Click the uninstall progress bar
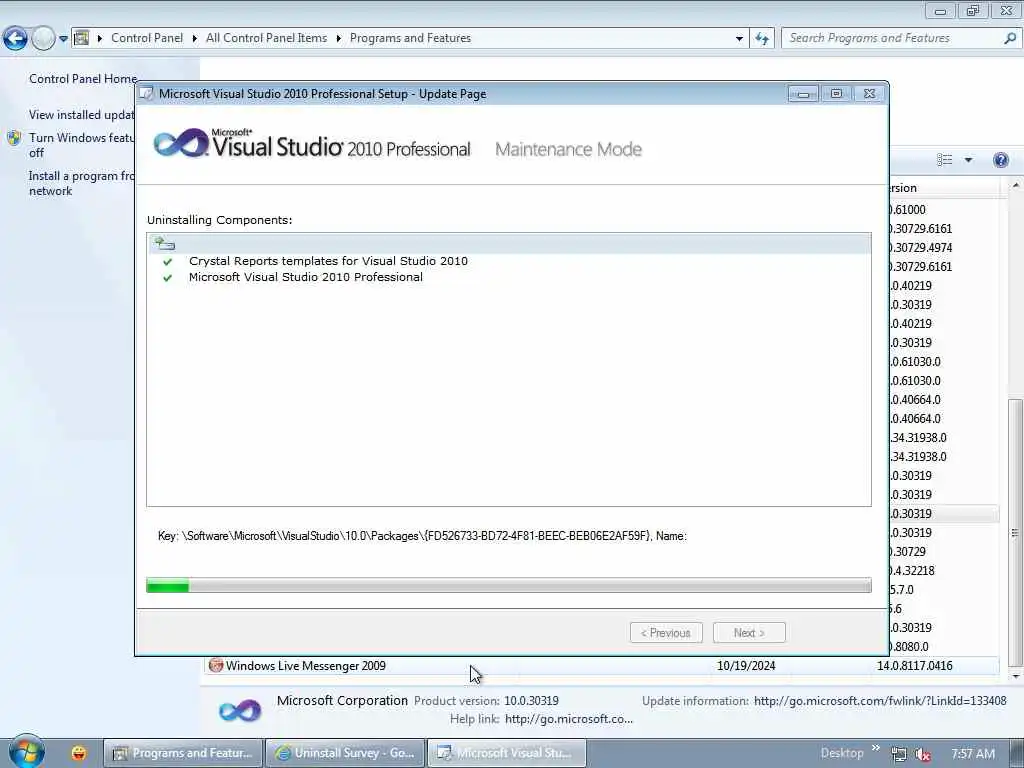This screenshot has width=1024, height=768. point(509,585)
